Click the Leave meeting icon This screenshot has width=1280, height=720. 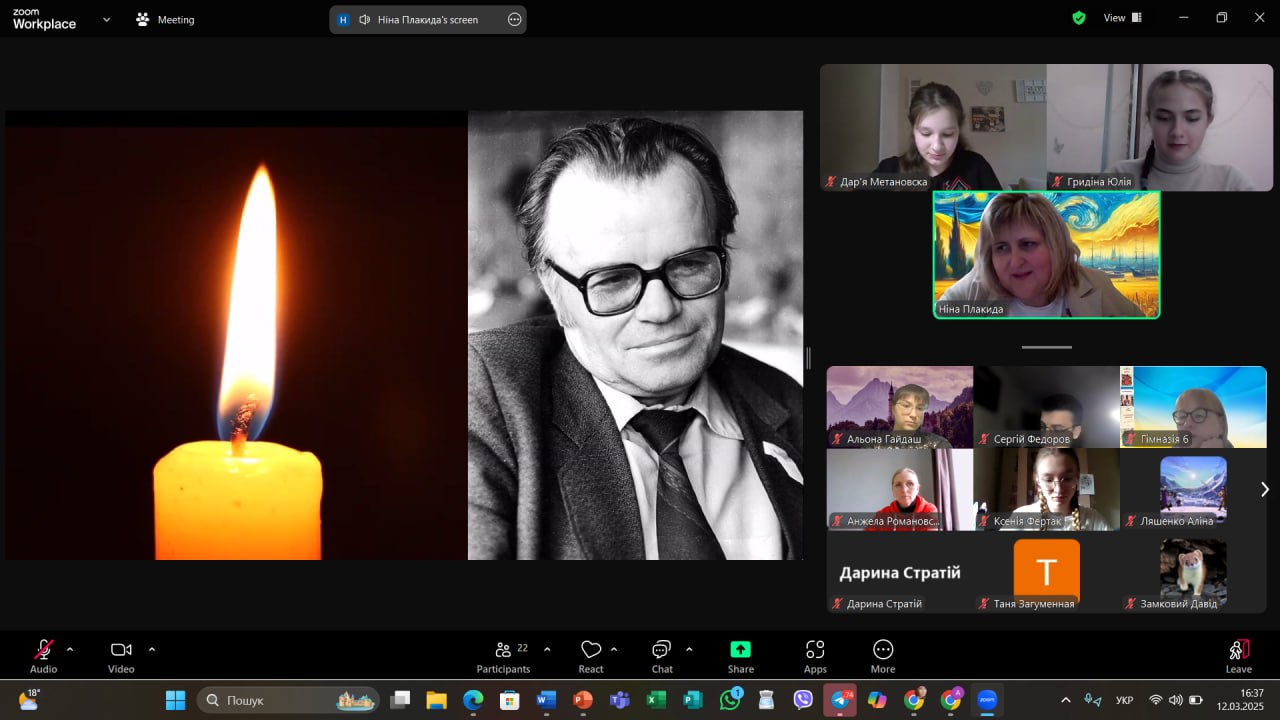click(1238, 650)
